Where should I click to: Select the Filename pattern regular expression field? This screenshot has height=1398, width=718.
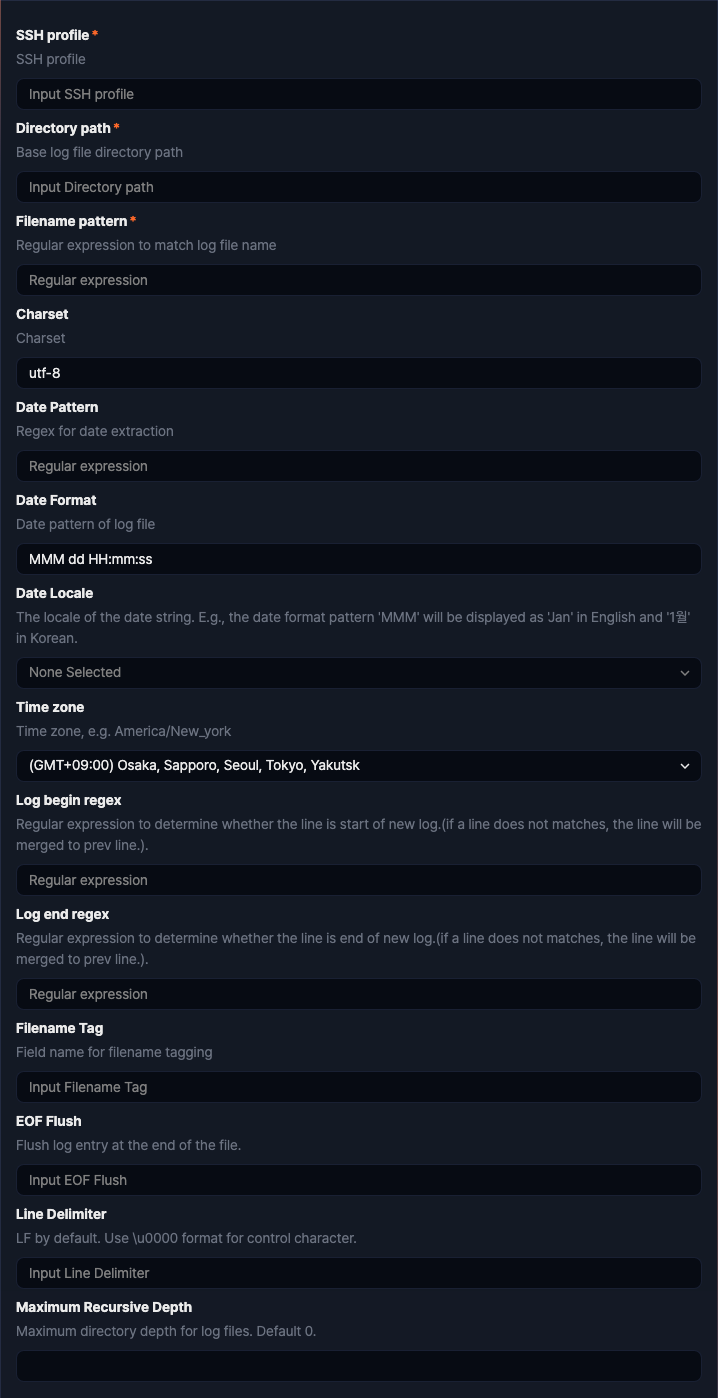coord(358,280)
